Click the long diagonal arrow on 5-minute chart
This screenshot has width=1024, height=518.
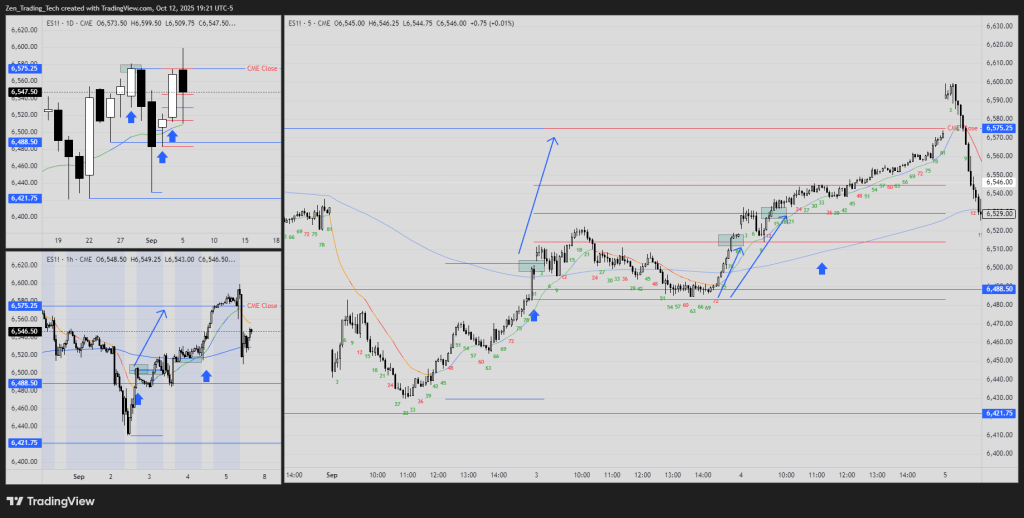537,195
